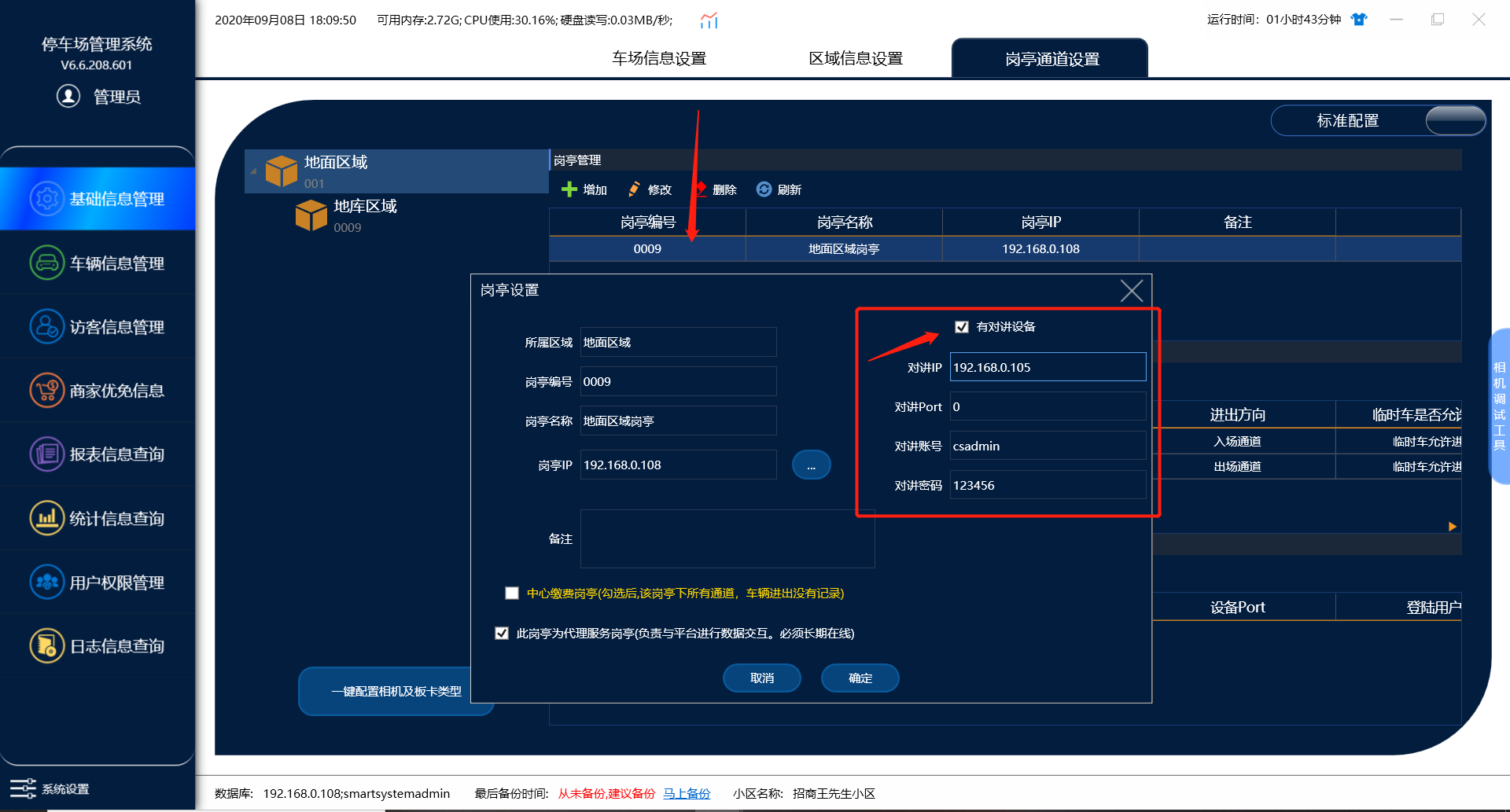Click the green 增加 plus icon
Screen dimensions: 1510x812
pos(569,189)
